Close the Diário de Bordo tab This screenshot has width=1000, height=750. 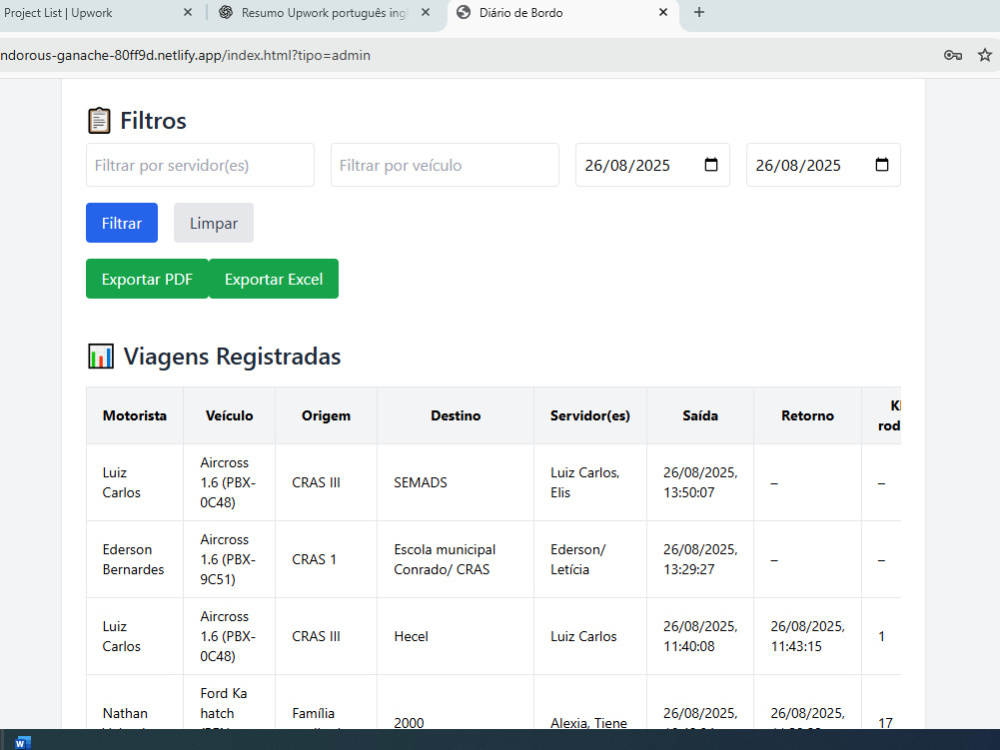[x=663, y=13]
